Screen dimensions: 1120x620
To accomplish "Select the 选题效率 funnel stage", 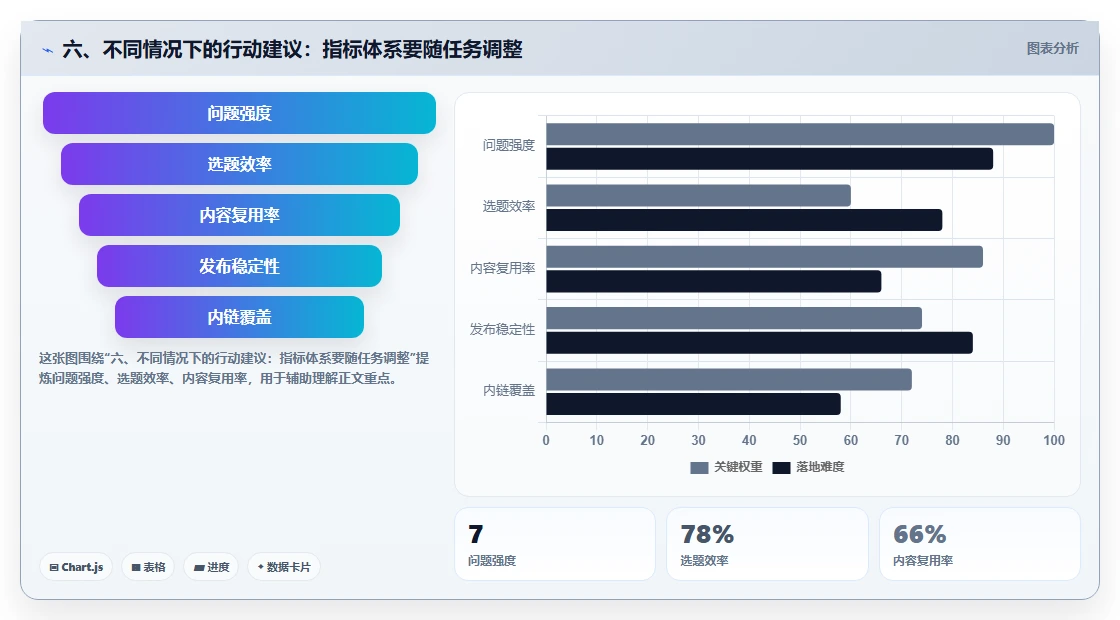I will pos(239,164).
